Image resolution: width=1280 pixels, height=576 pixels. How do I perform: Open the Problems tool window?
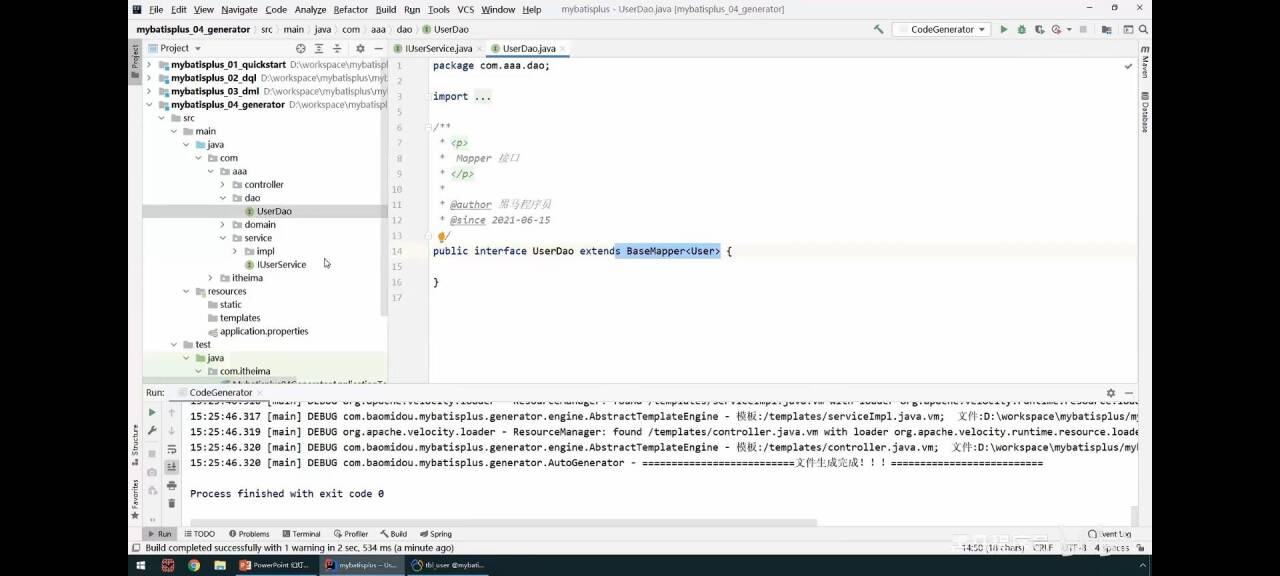coord(249,534)
